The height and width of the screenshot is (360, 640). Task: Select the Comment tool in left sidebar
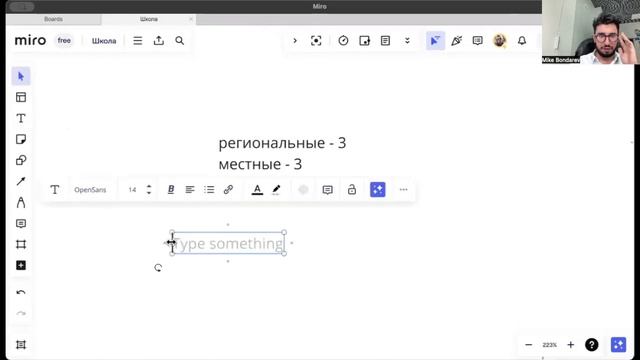coord(21,224)
